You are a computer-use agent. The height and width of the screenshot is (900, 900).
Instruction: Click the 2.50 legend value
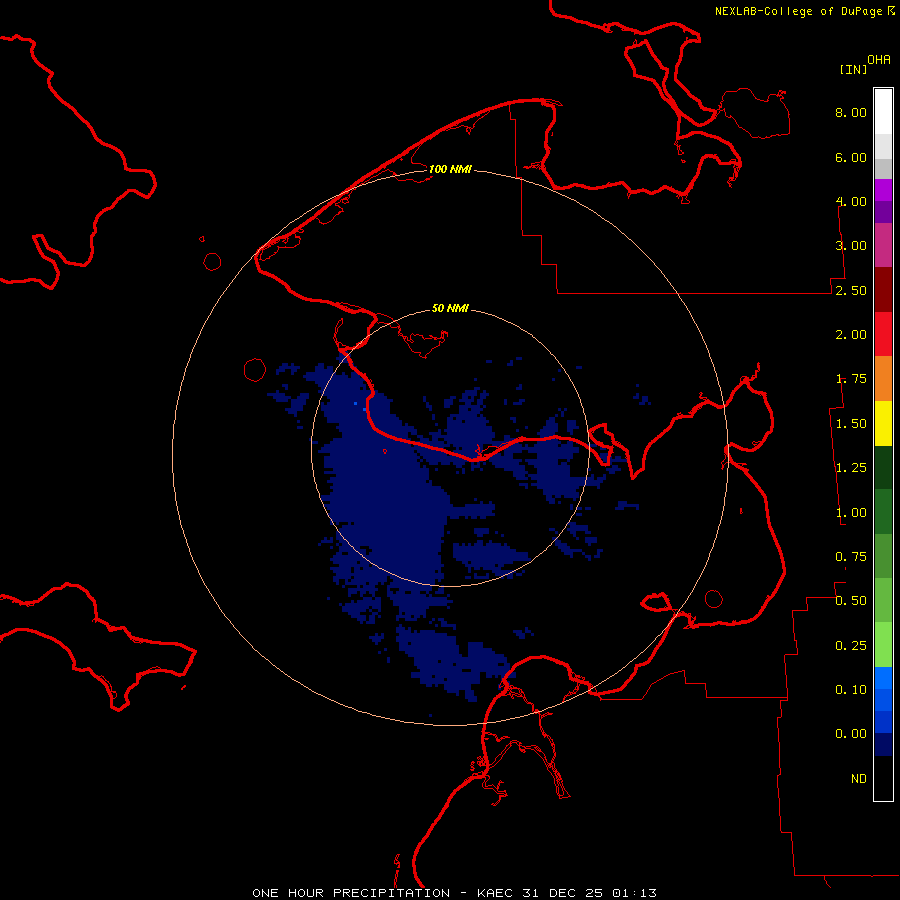(x=851, y=290)
